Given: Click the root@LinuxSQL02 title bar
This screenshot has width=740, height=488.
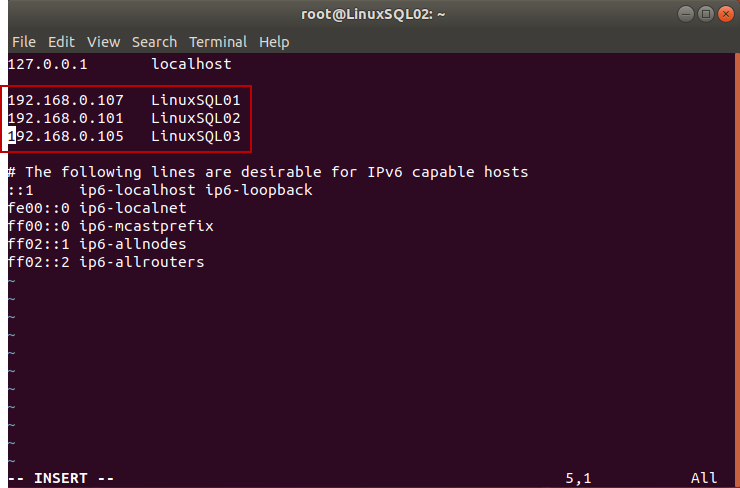Looking at the screenshot, I should point(369,14).
